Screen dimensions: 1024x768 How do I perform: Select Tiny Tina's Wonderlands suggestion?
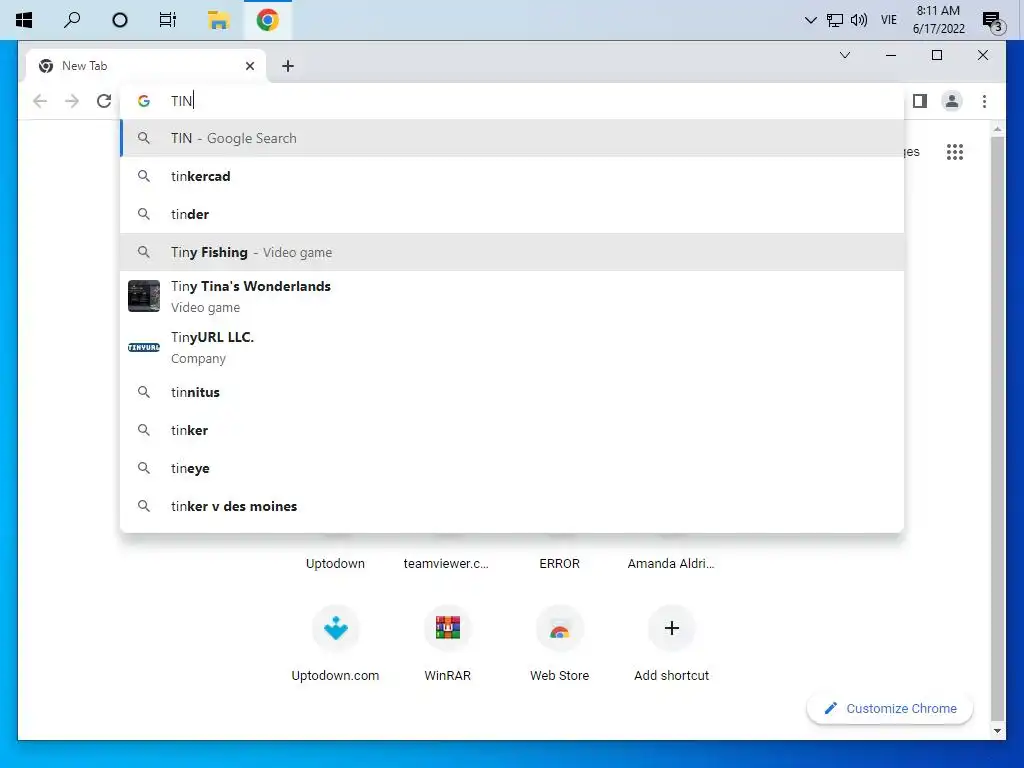(512, 296)
